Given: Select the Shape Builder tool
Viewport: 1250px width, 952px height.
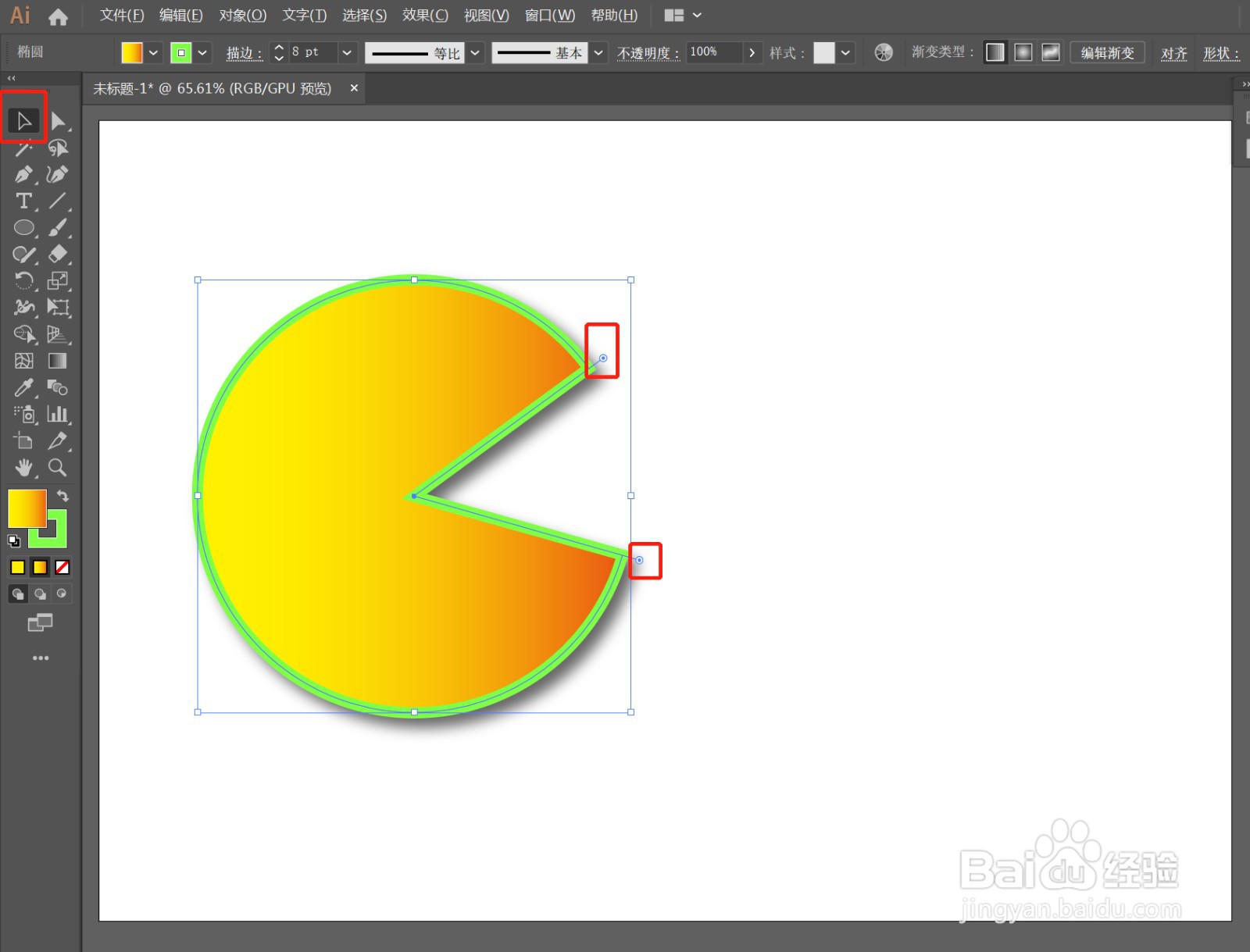Looking at the screenshot, I should point(23,334).
